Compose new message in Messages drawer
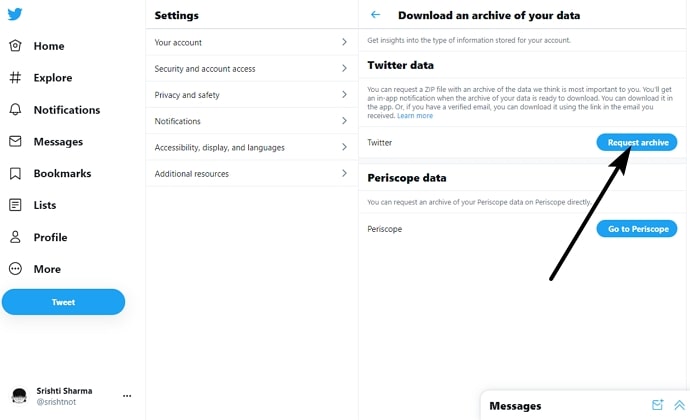 [657, 405]
